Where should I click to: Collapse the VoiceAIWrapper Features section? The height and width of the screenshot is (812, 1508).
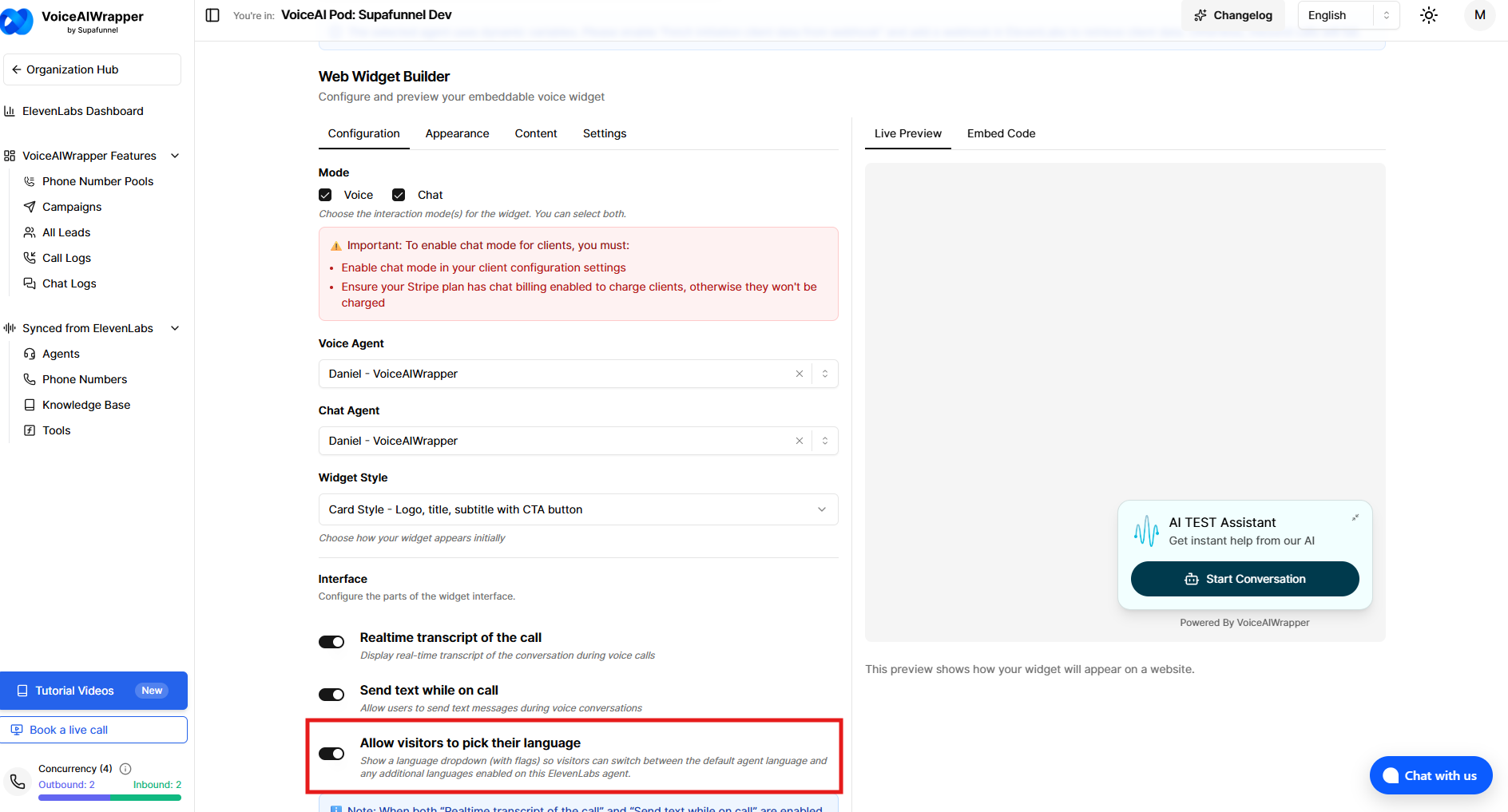pos(175,156)
